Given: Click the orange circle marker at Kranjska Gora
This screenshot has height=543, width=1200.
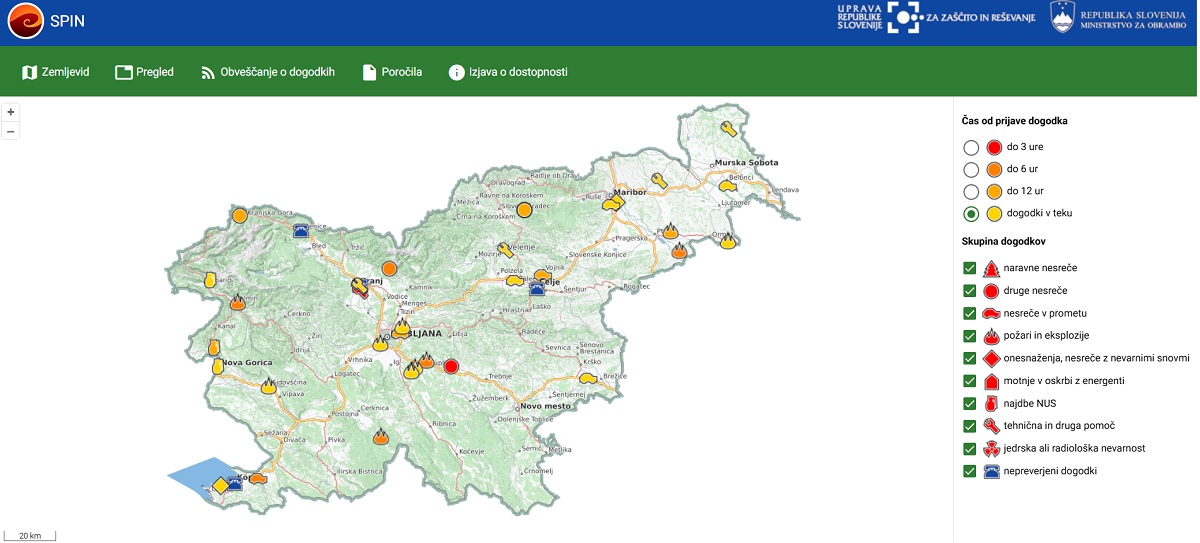Looking at the screenshot, I should point(240,215).
